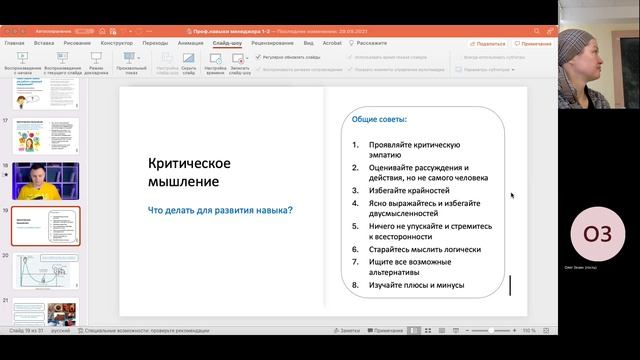
Task: Select the Слайд-шоу tab
Action: click(227, 43)
